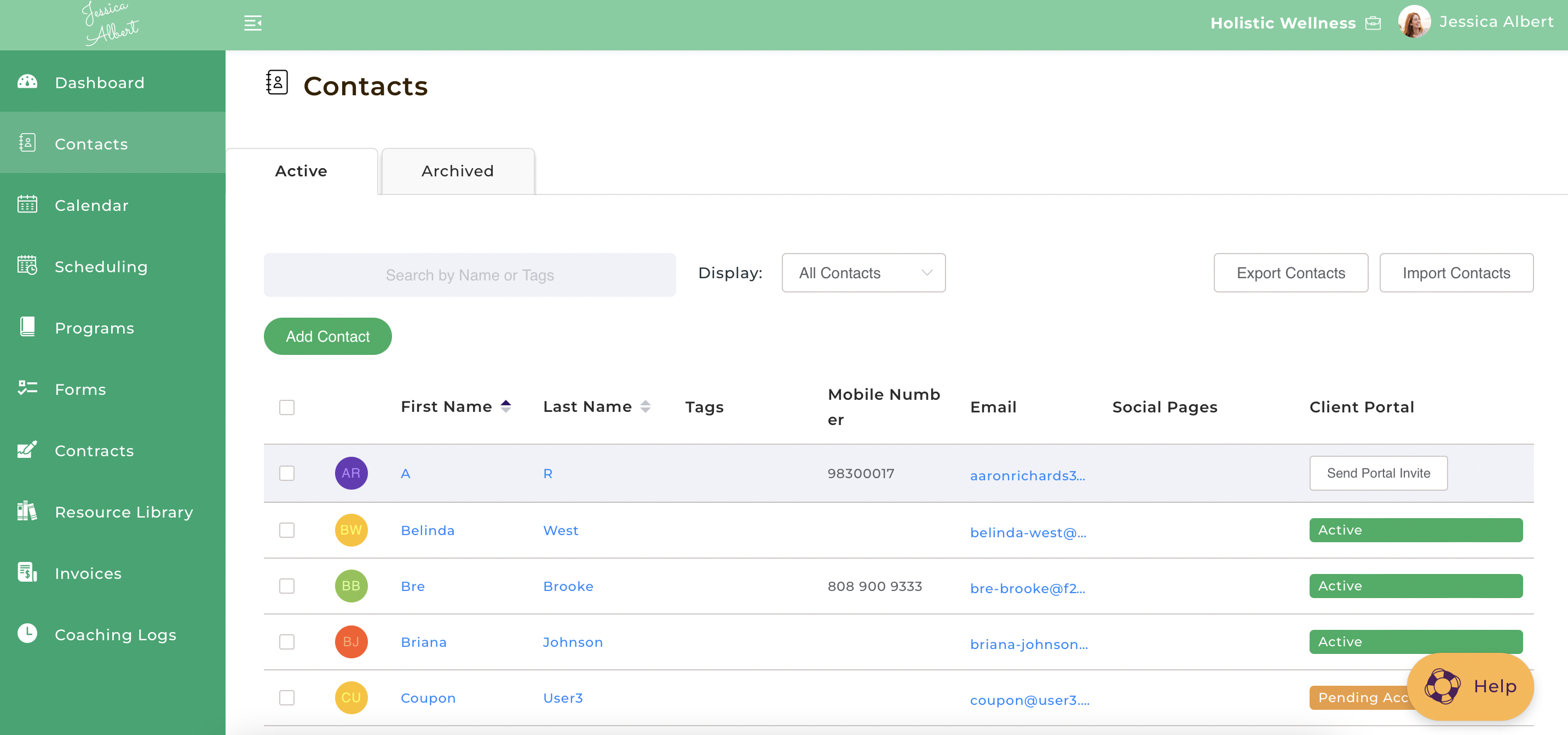Image resolution: width=1568 pixels, height=735 pixels.
Task: Click the mobile number 808 900 9333
Action: (x=875, y=587)
